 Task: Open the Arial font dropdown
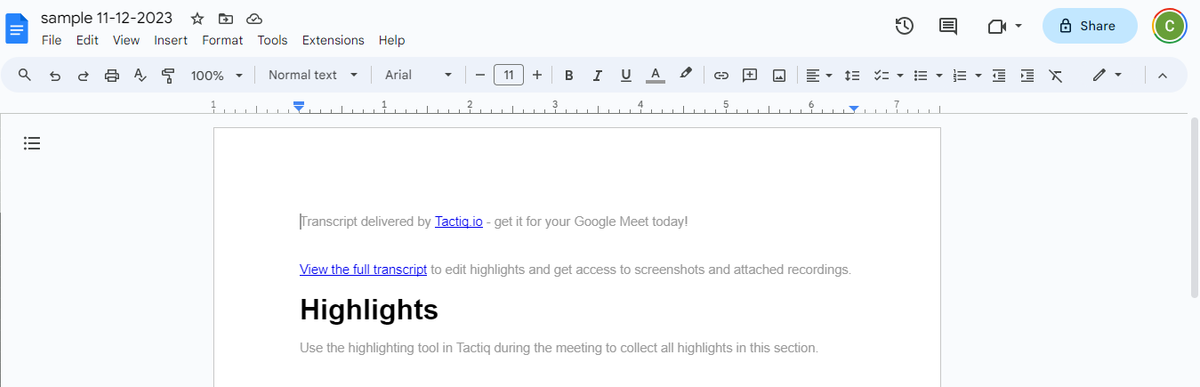tap(418, 75)
